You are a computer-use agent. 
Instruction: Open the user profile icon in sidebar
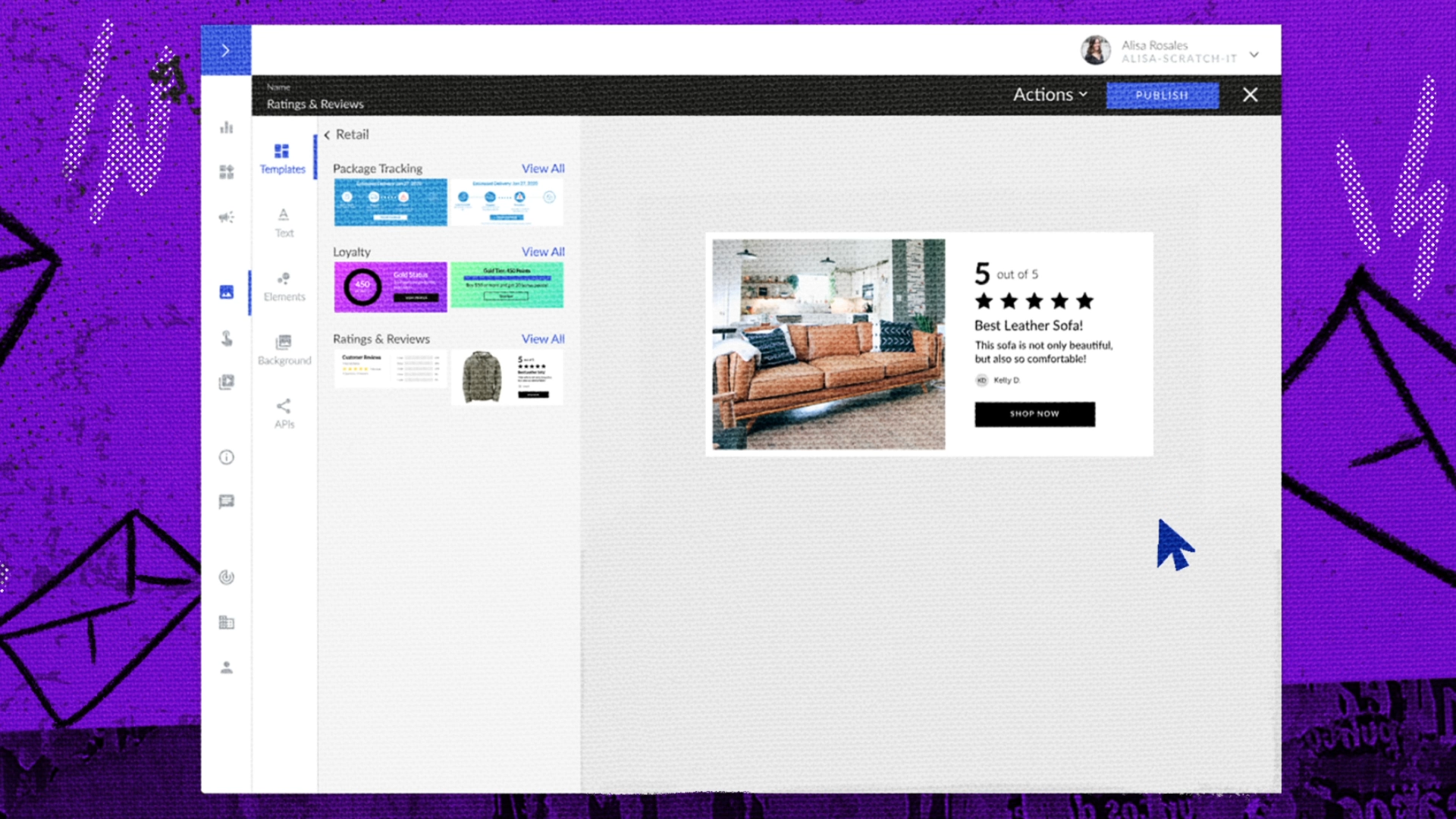(226, 667)
